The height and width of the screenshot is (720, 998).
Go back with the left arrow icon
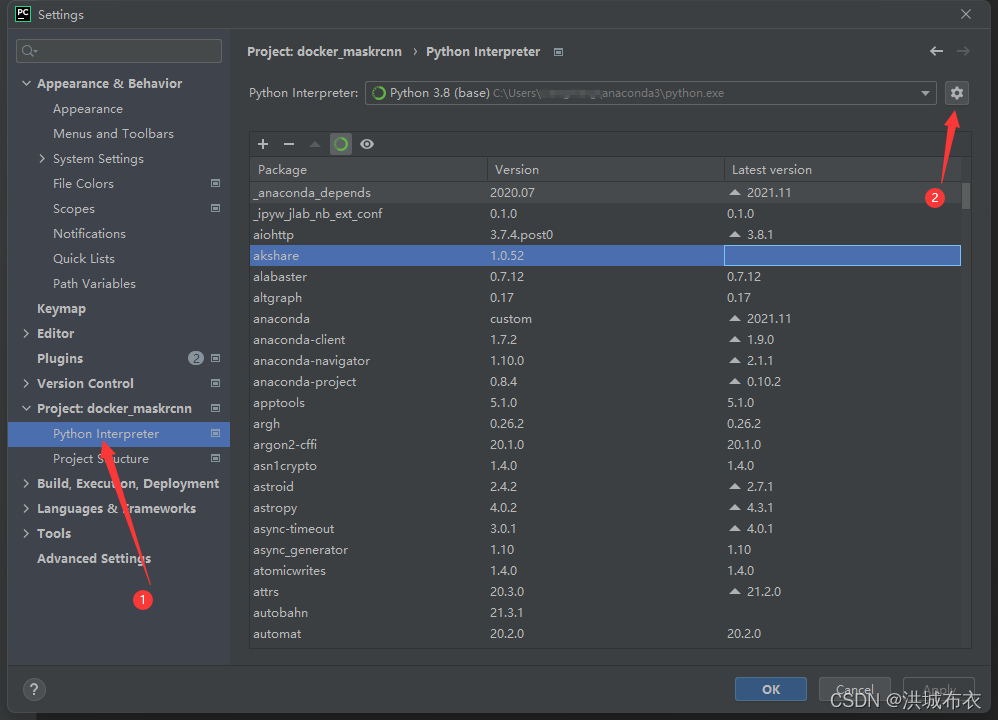click(936, 51)
